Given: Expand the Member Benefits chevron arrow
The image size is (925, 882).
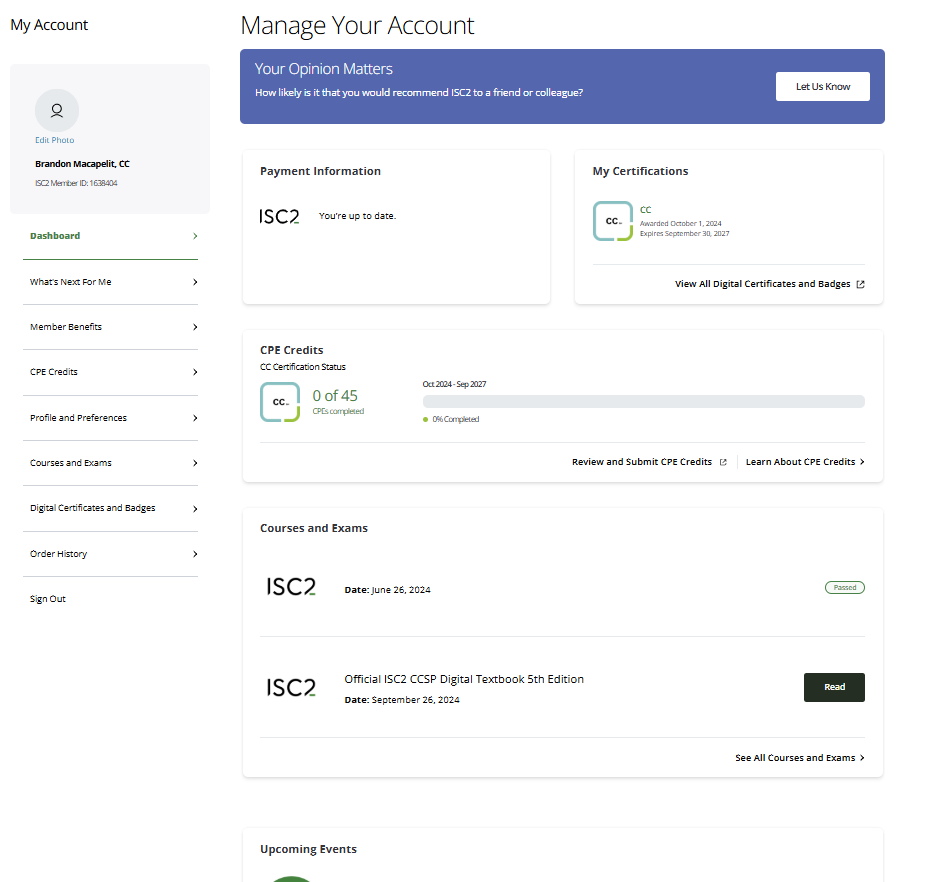Looking at the screenshot, I should pos(195,327).
